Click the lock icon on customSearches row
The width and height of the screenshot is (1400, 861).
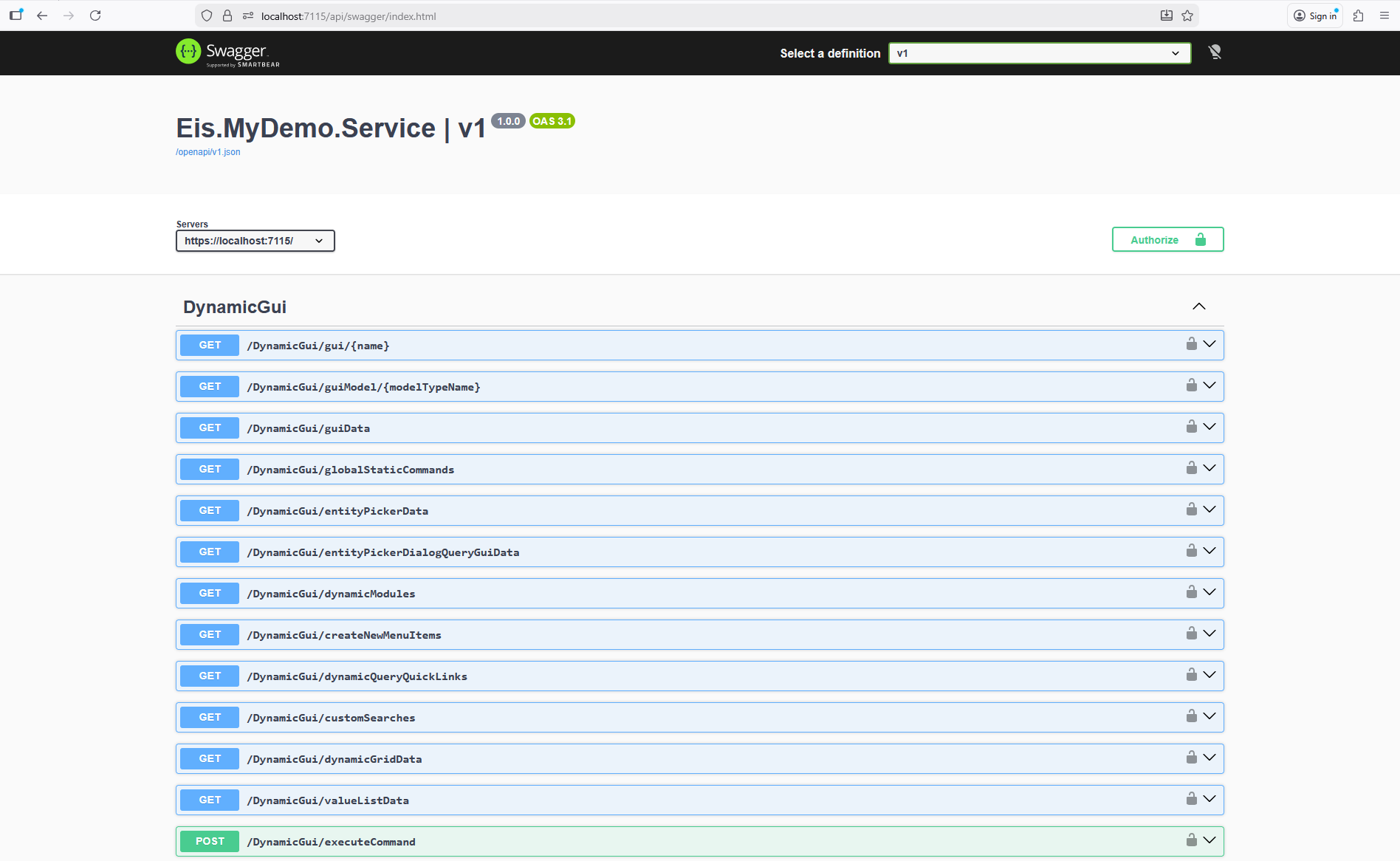coord(1191,716)
